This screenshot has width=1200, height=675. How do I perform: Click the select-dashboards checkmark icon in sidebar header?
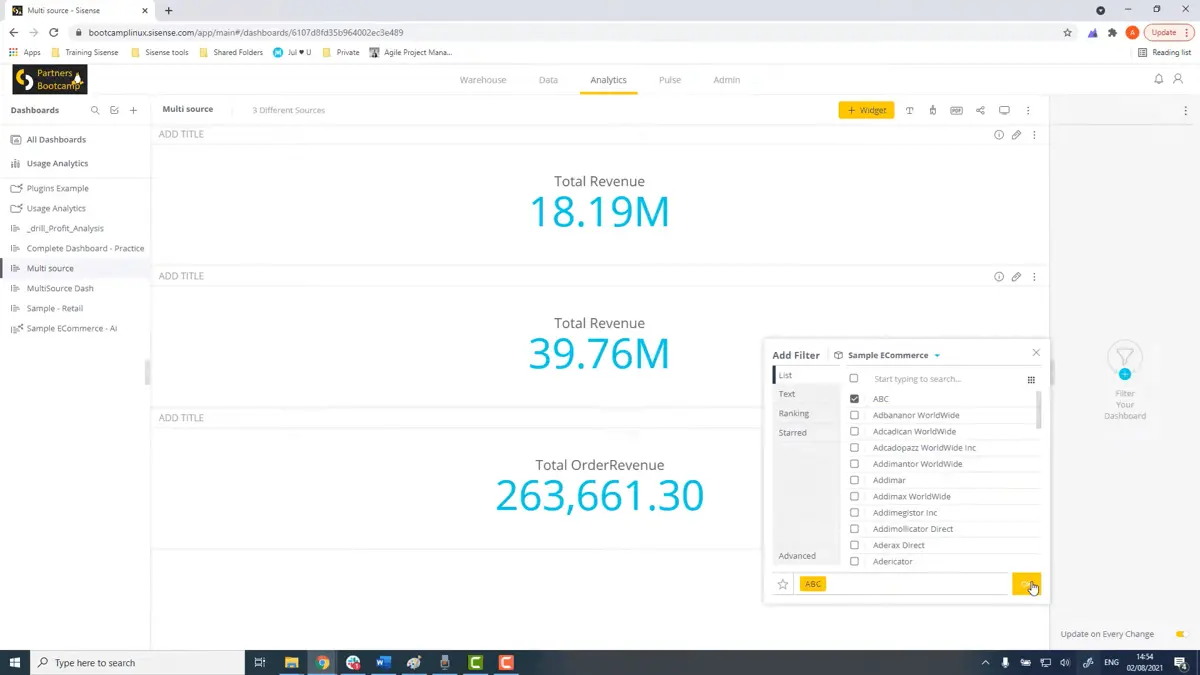[114, 110]
